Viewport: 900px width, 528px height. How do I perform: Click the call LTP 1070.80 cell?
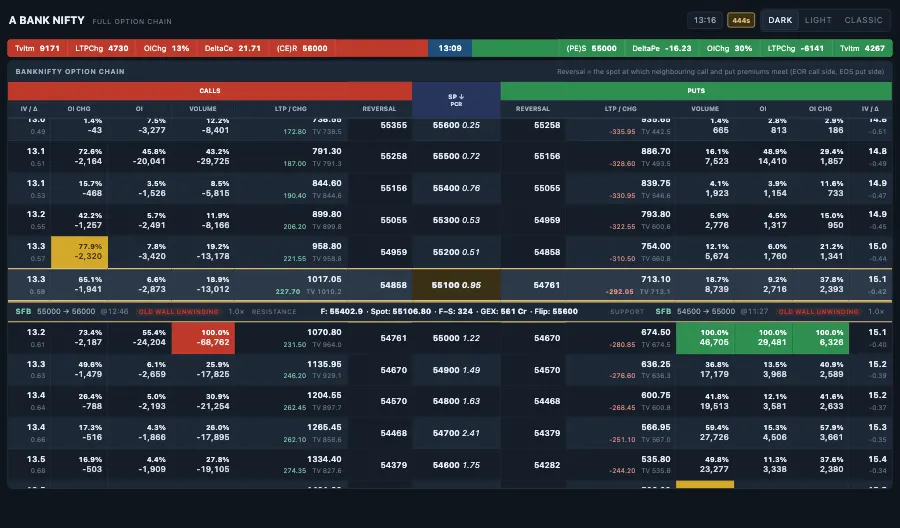[291, 338]
